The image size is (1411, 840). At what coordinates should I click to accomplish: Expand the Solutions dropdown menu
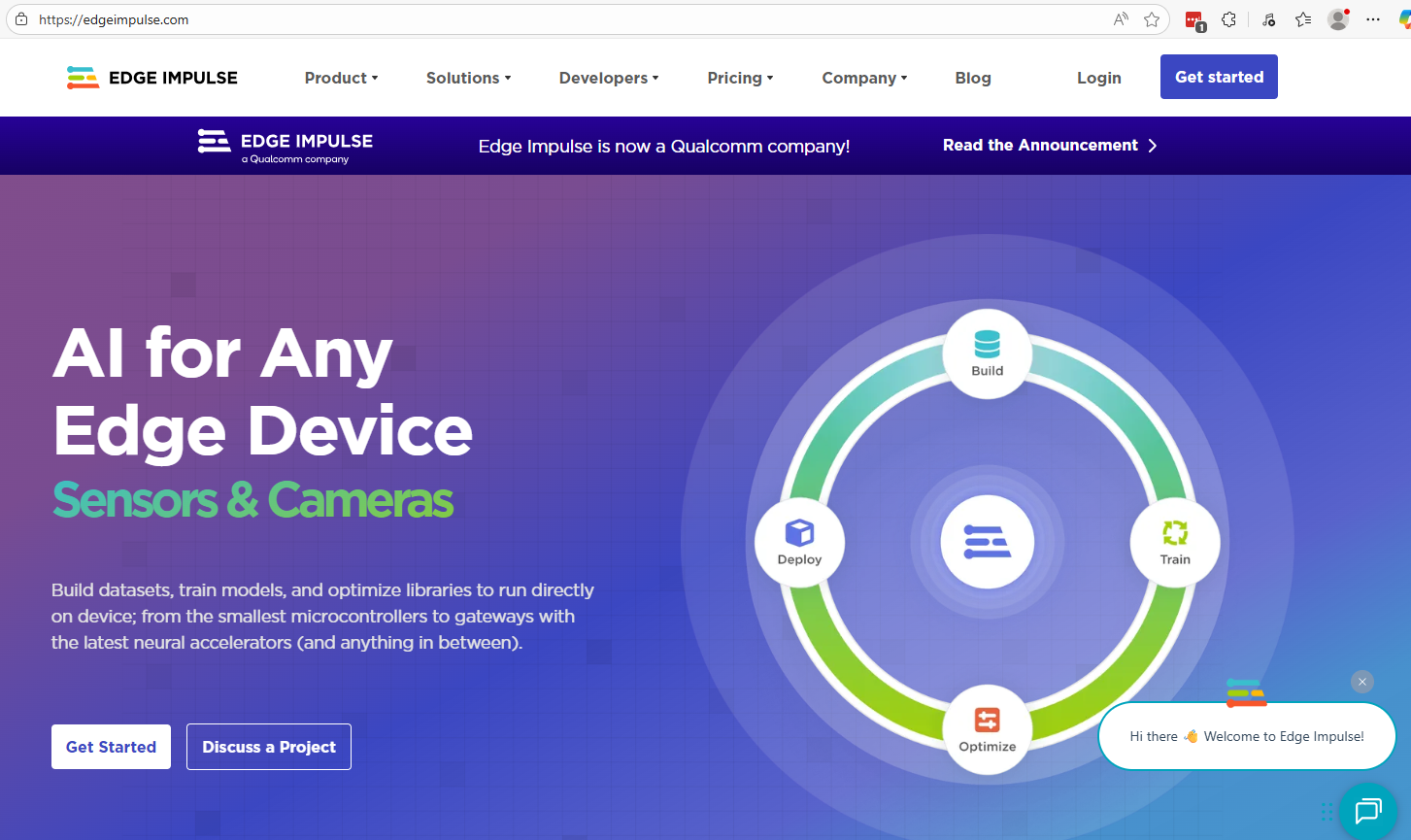[x=468, y=78]
